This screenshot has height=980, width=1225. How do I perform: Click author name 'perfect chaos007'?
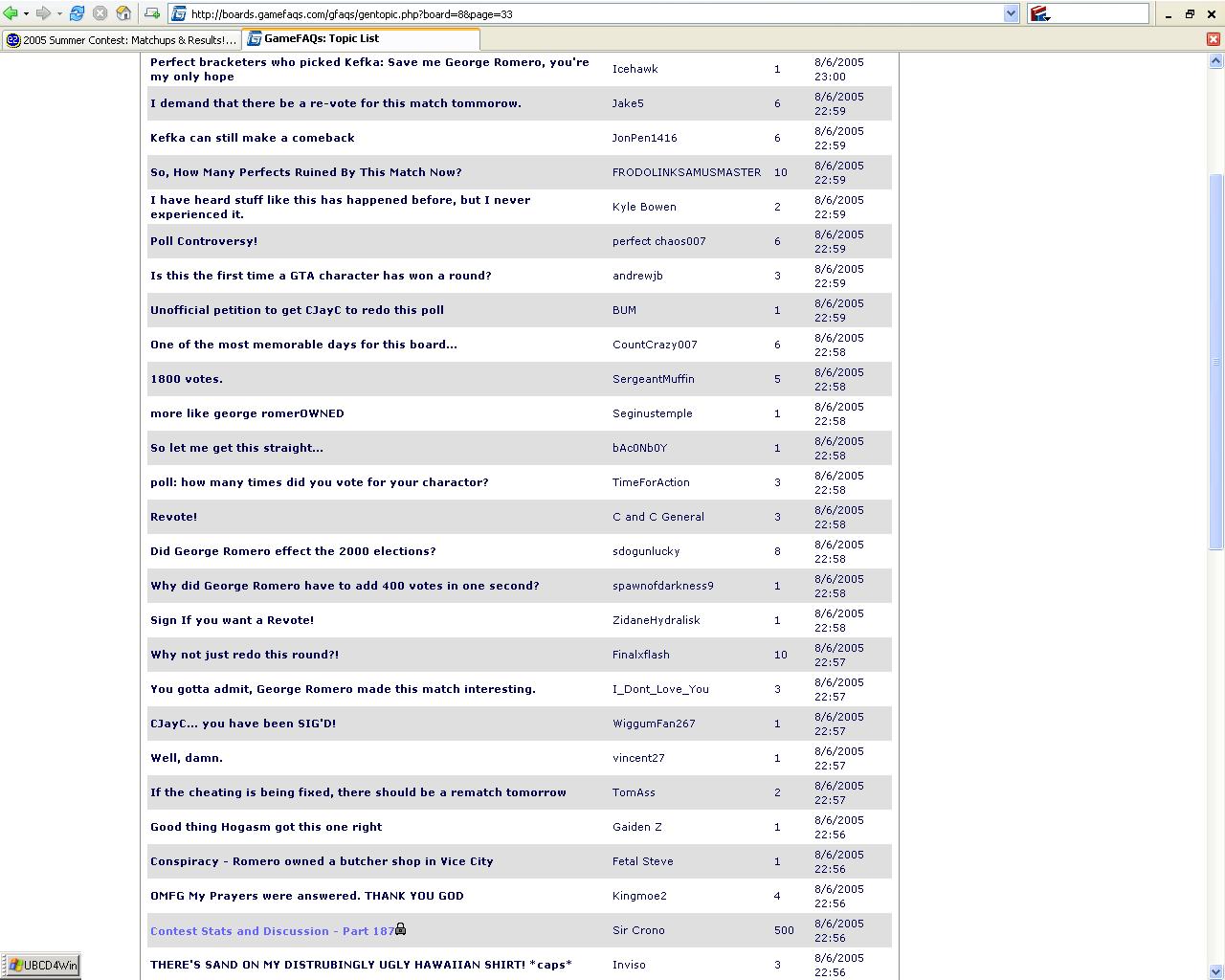pyautogui.click(x=659, y=241)
